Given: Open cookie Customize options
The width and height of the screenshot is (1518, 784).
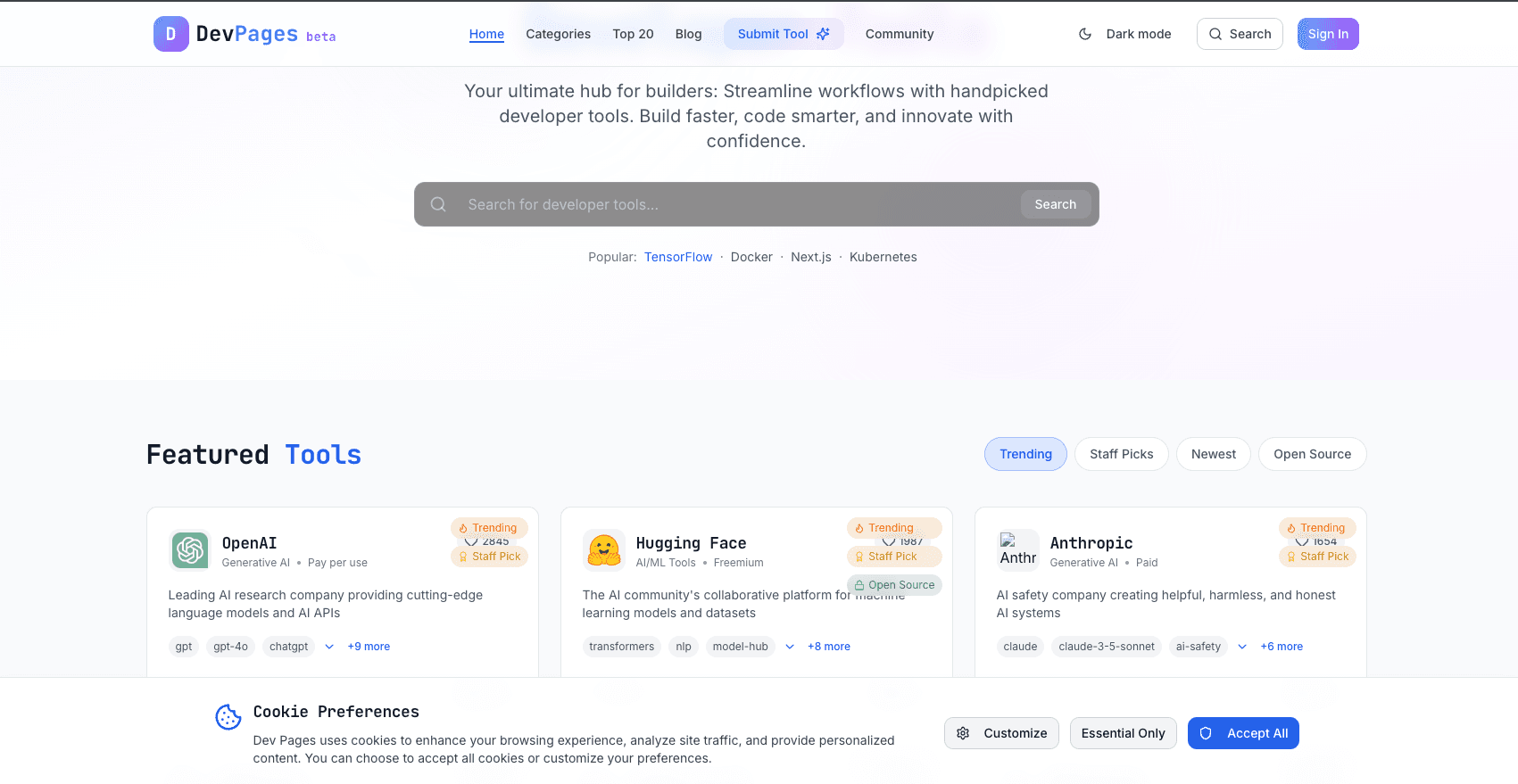Looking at the screenshot, I should [1001, 733].
